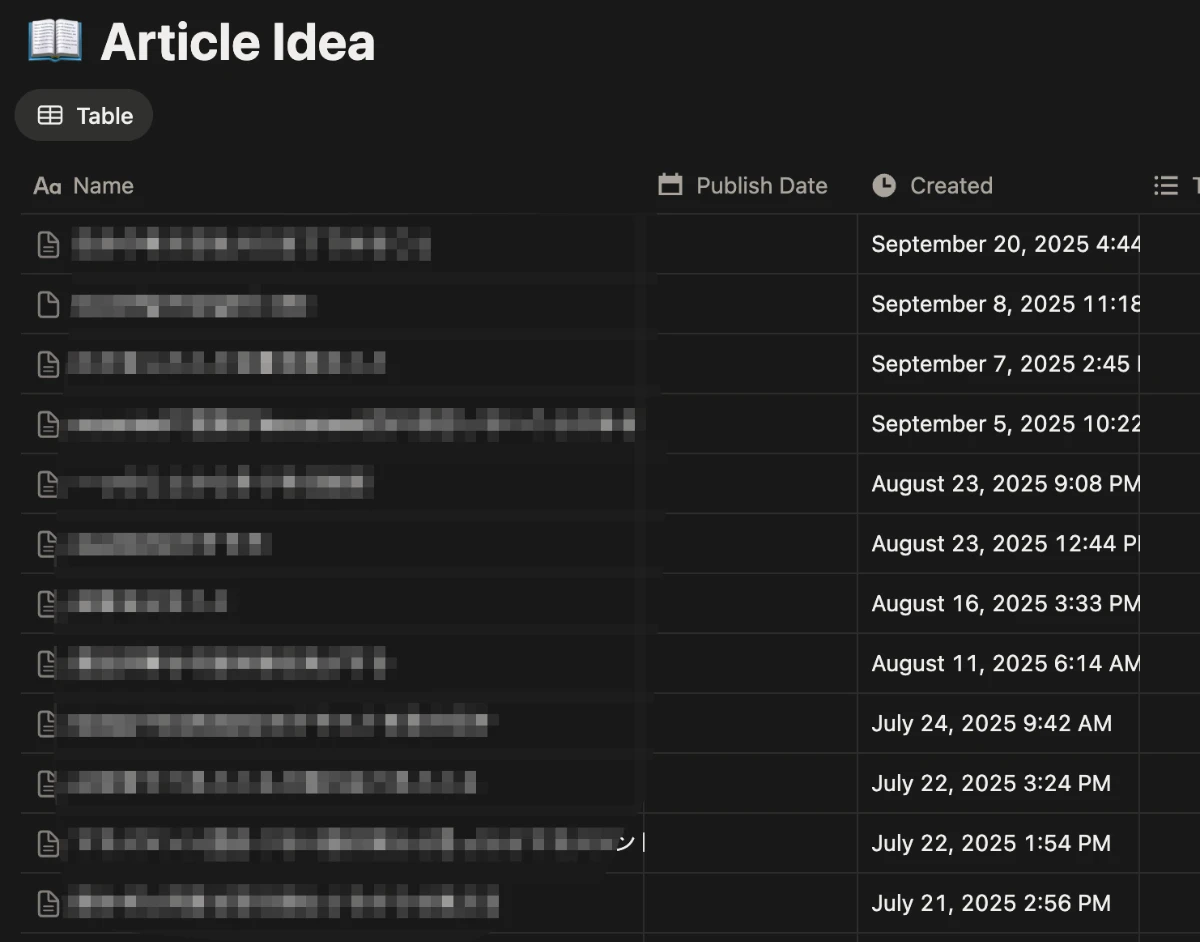Image resolution: width=1200 pixels, height=942 pixels.
Task: Click the open book emoji page icon
Action: tap(55, 42)
